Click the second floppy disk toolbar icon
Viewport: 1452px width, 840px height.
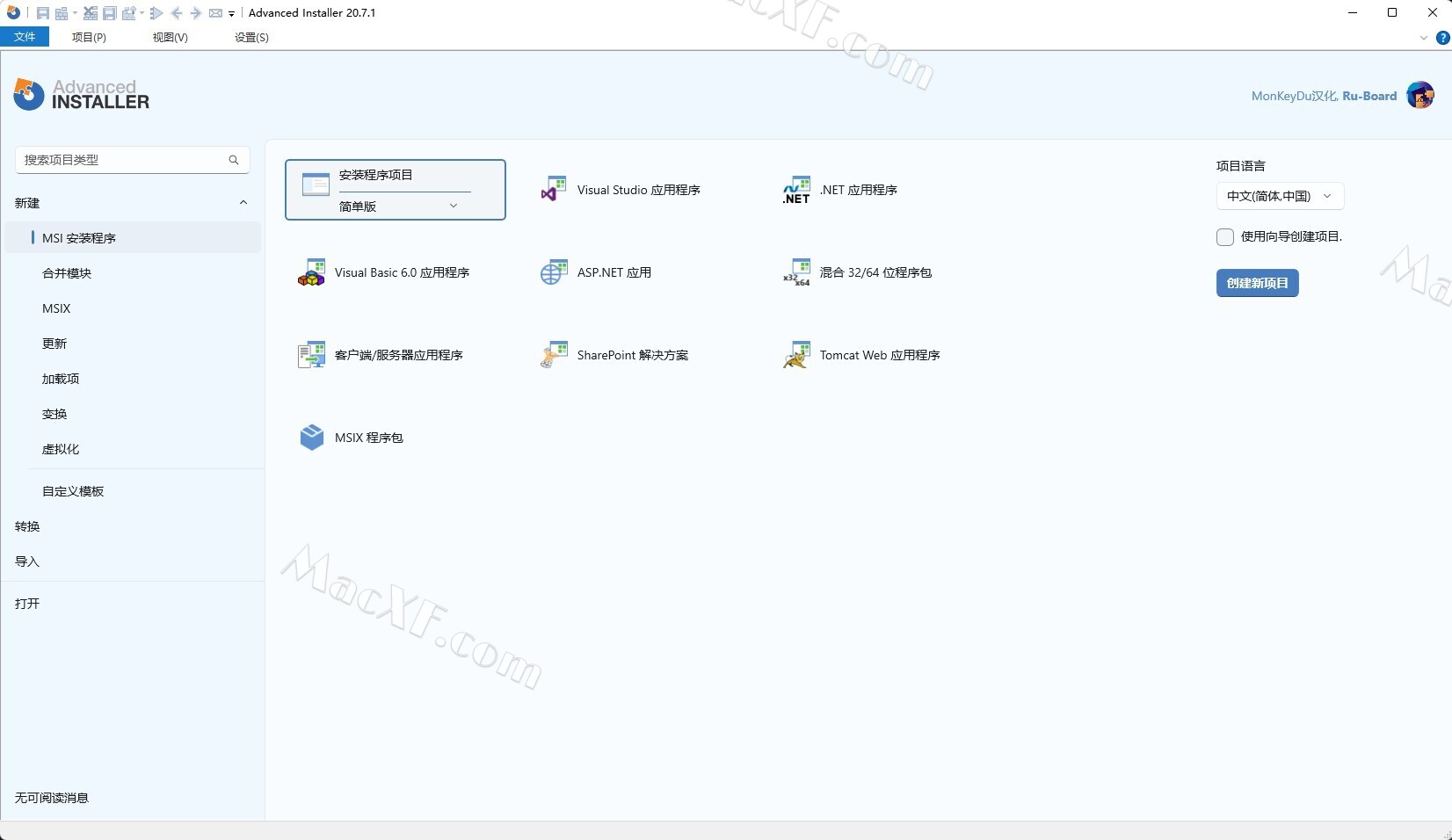click(x=110, y=13)
